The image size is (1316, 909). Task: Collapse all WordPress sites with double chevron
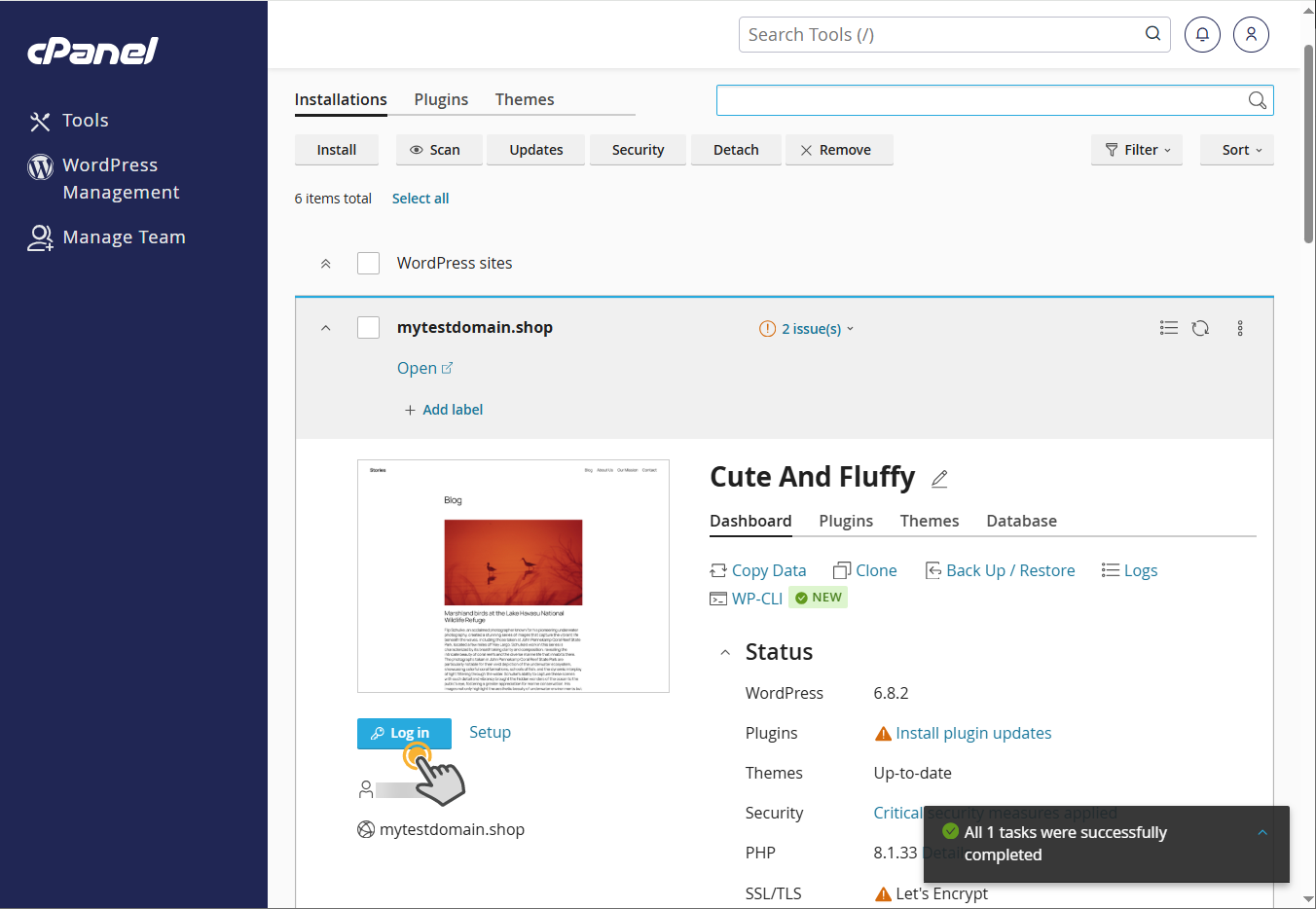[x=326, y=264]
